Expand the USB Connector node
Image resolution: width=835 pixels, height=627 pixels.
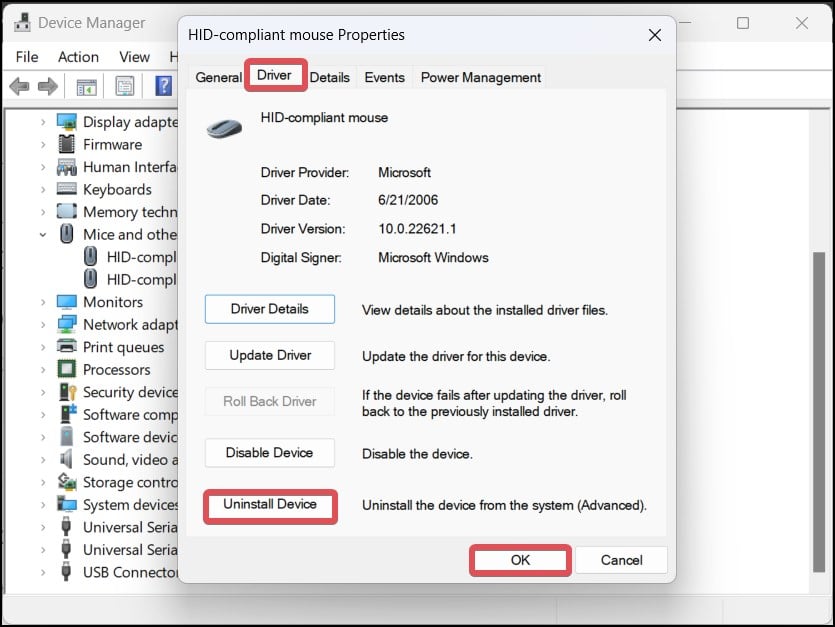click(x=43, y=572)
